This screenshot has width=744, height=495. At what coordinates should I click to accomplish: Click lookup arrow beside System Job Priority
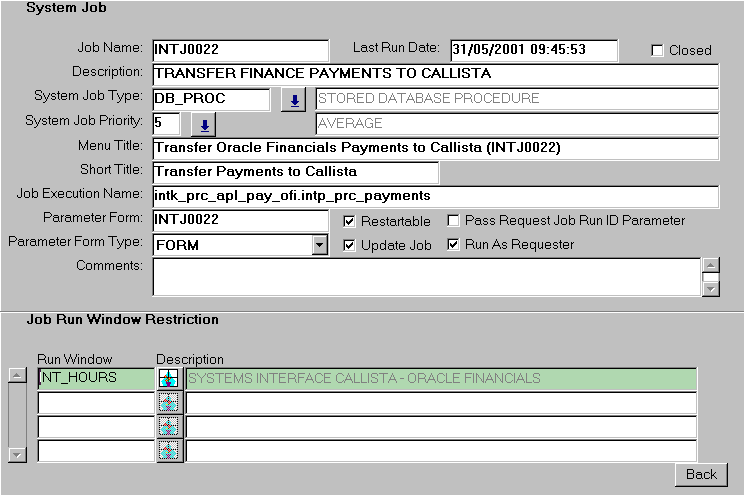coord(203,125)
